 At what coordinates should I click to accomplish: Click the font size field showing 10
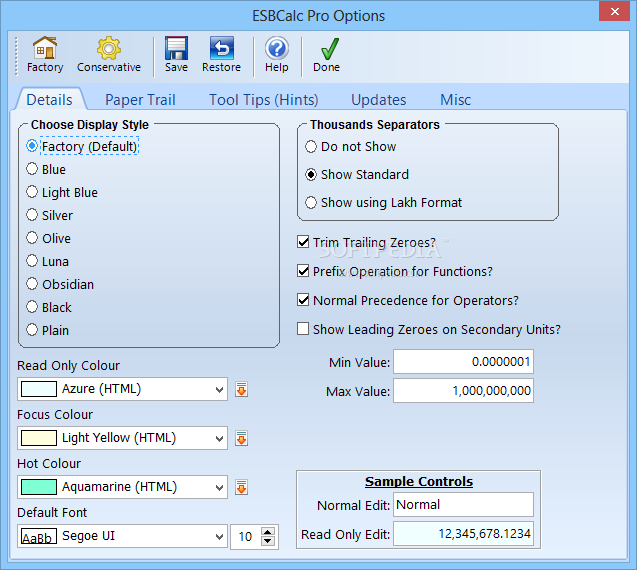(x=246, y=536)
